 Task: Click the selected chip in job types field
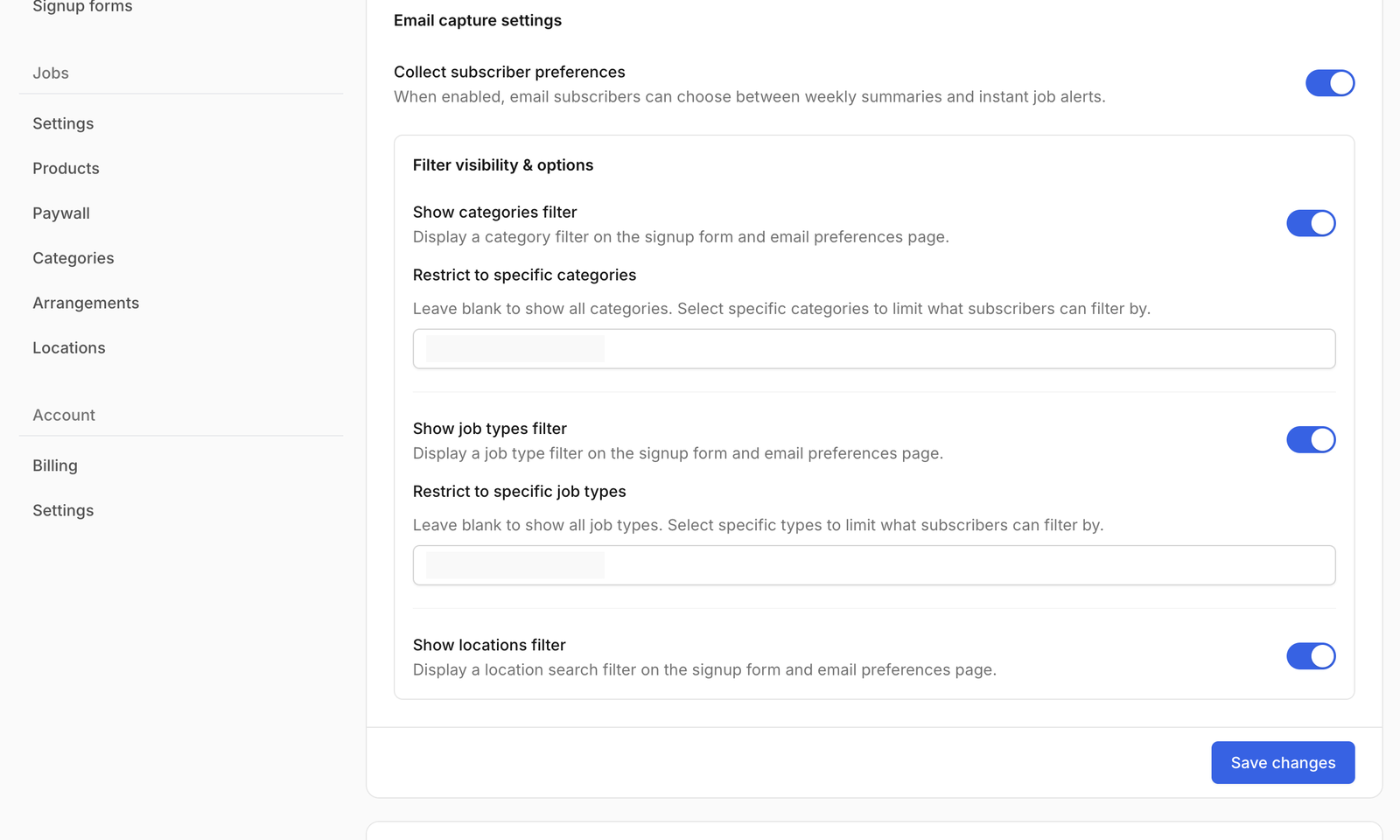click(x=514, y=565)
